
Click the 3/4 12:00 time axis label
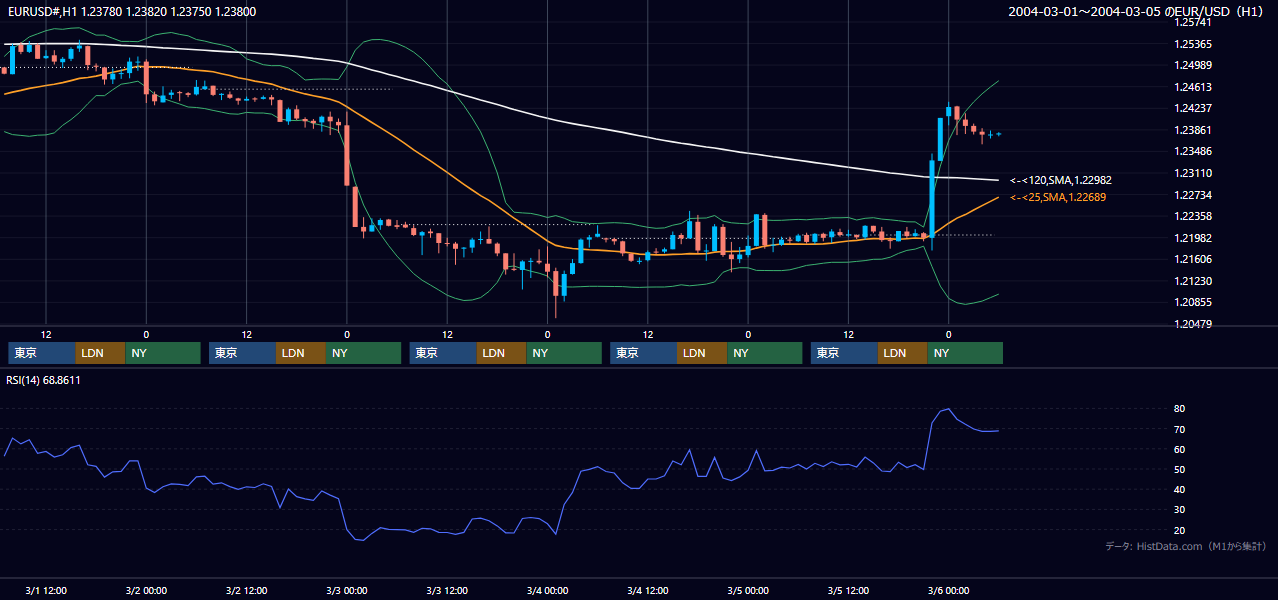648,590
